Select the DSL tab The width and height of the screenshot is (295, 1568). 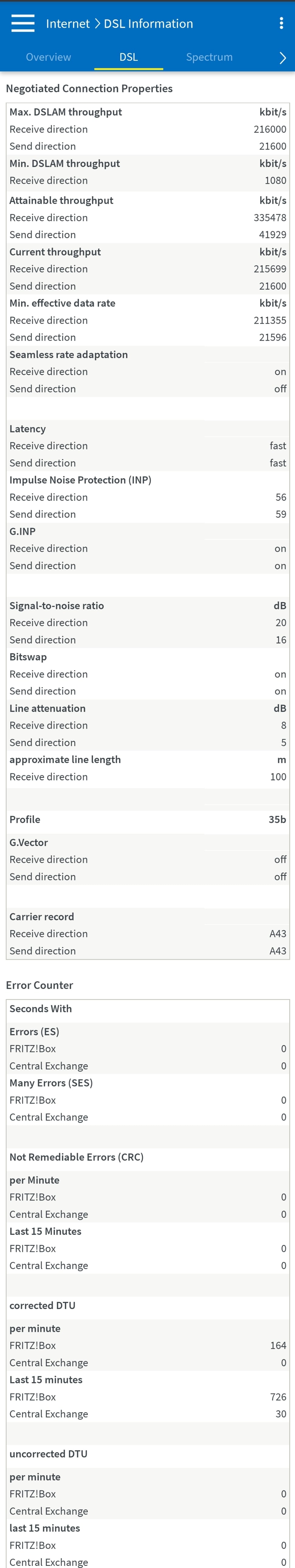(x=128, y=57)
